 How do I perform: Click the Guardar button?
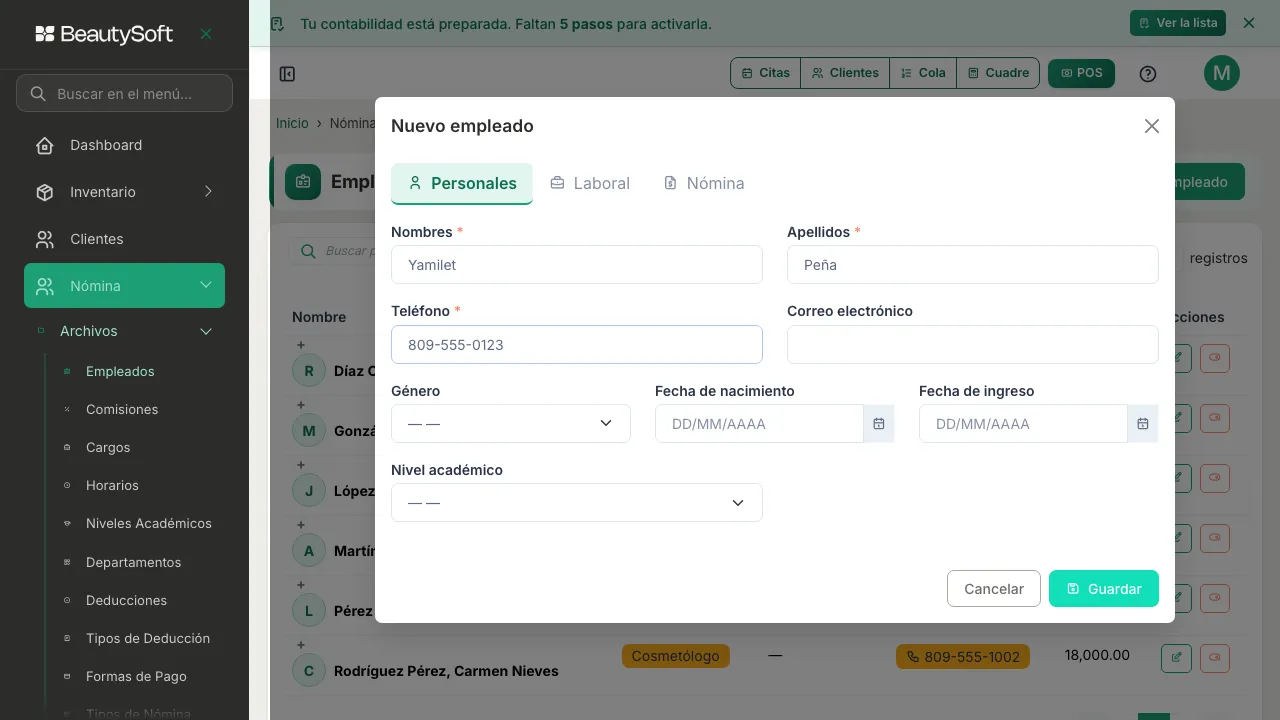point(1104,588)
